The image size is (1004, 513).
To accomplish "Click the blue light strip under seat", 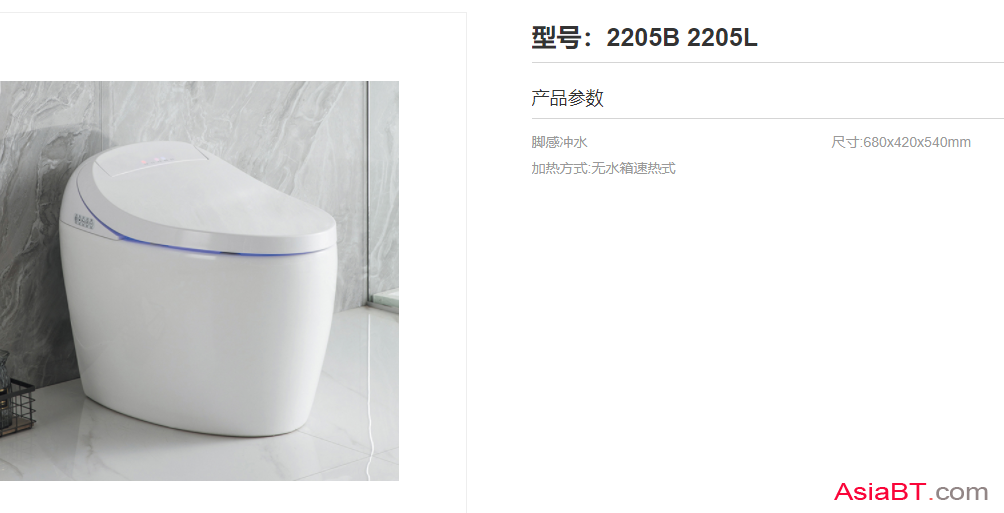I will (211, 247).
